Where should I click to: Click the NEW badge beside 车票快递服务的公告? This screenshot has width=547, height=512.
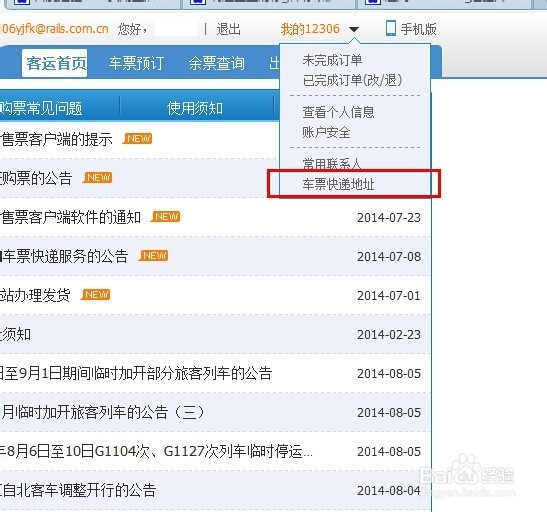point(153,256)
